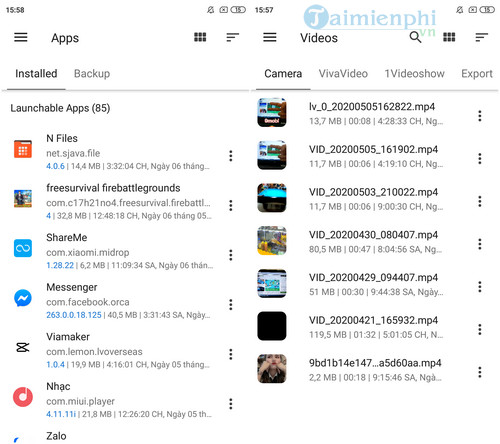Tap the ShareMe app title
Image resolution: width=500 pixels, height=444 pixels.
click(66, 238)
